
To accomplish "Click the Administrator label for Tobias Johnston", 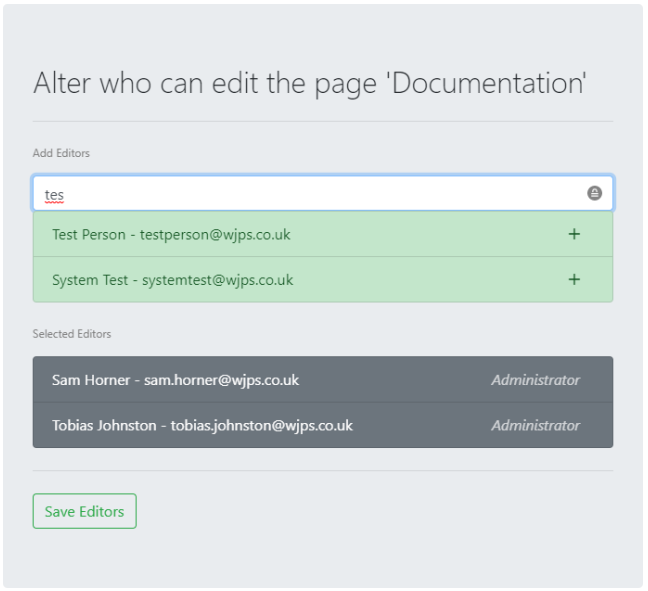I will click(536, 425).
